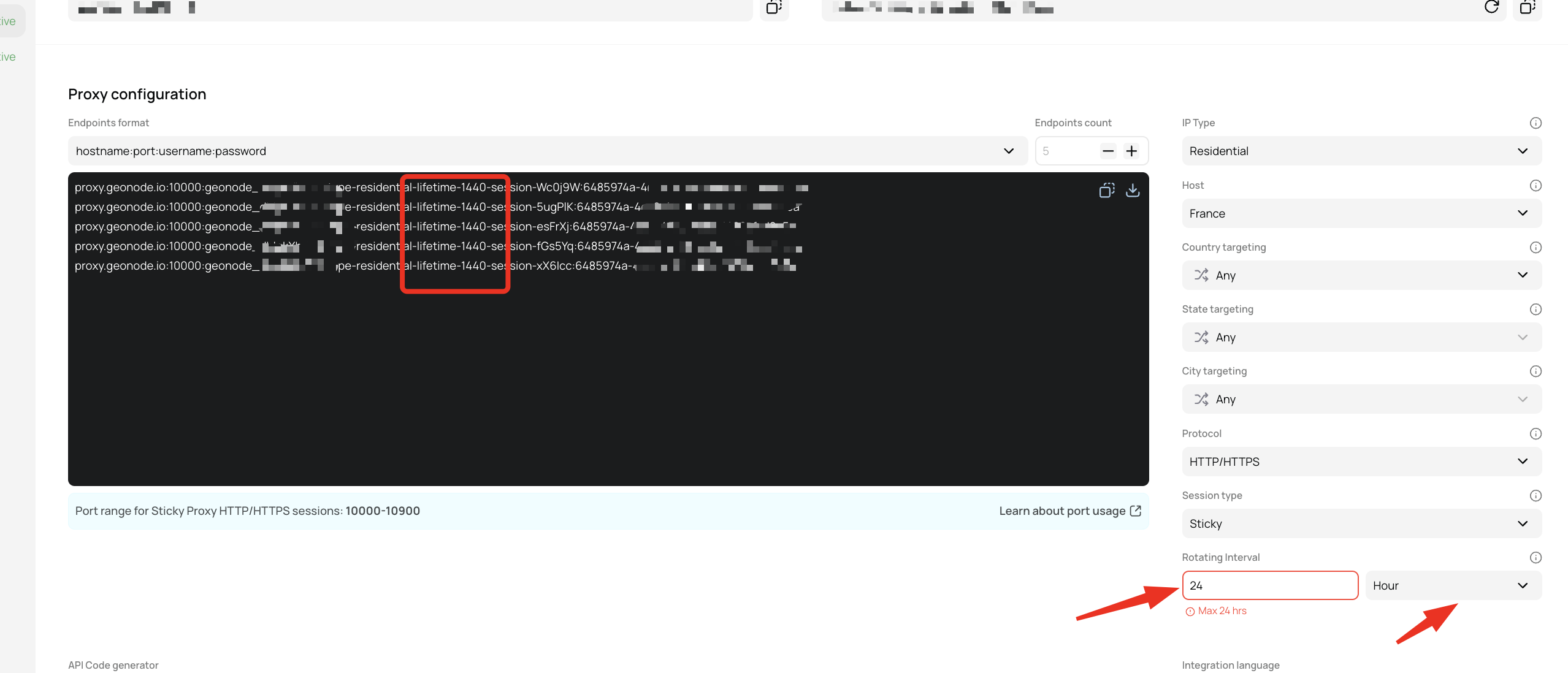Viewport: 1568px width, 673px height.
Task: Click the IP Type info icon
Action: pyautogui.click(x=1535, y=123)
